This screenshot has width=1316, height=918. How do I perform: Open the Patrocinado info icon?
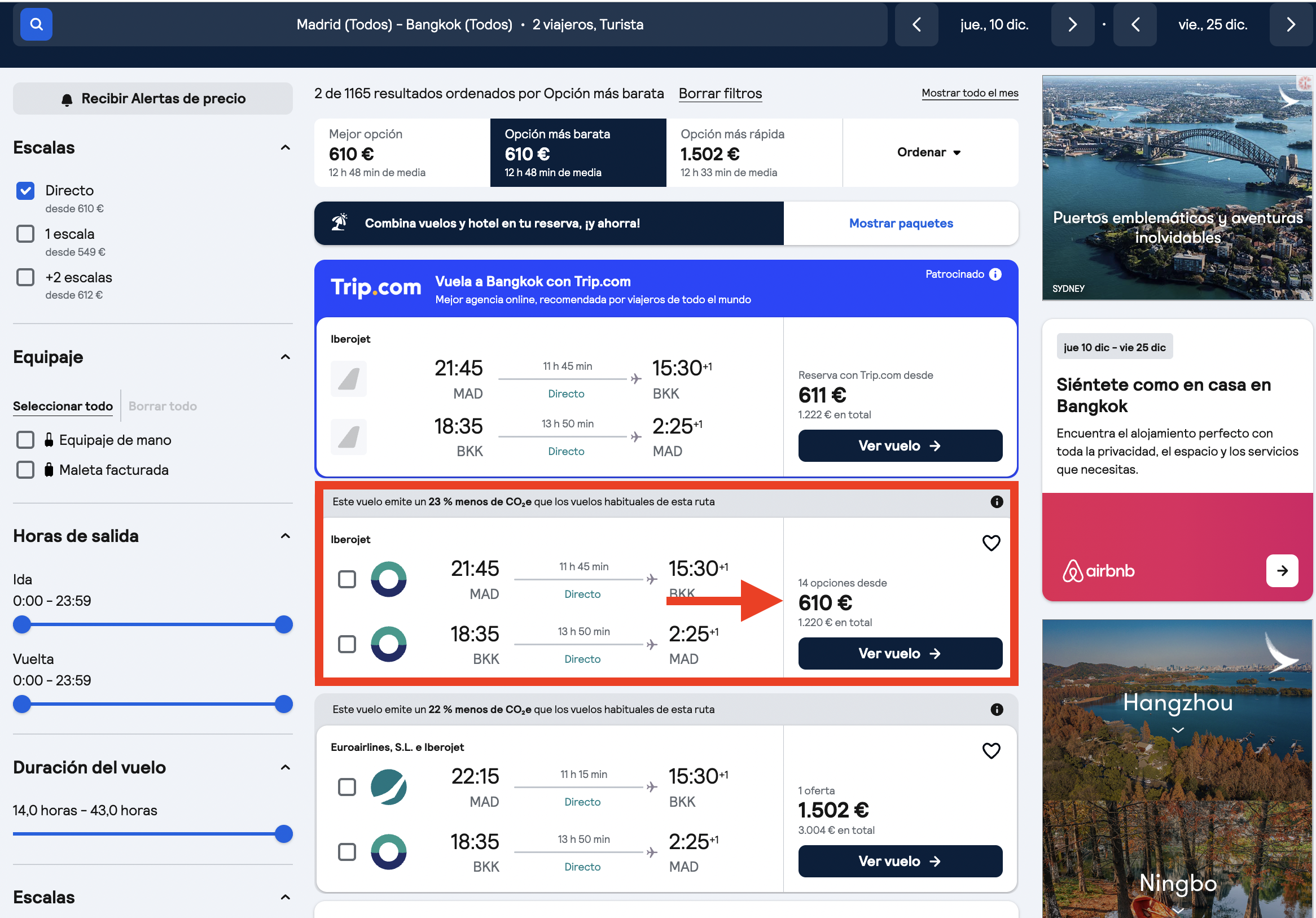point(995,274)
